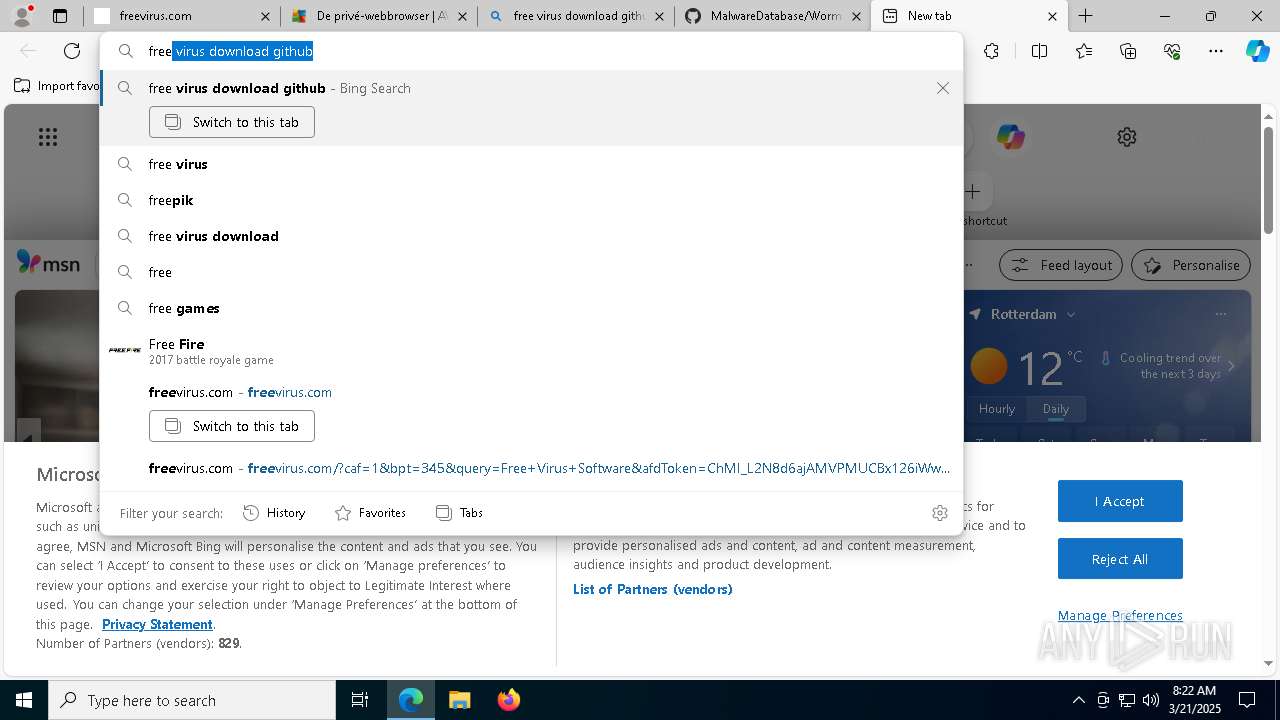The image size is (1280, 720).
Task: Open the Privacy Statement link
Action: [157, 624]
